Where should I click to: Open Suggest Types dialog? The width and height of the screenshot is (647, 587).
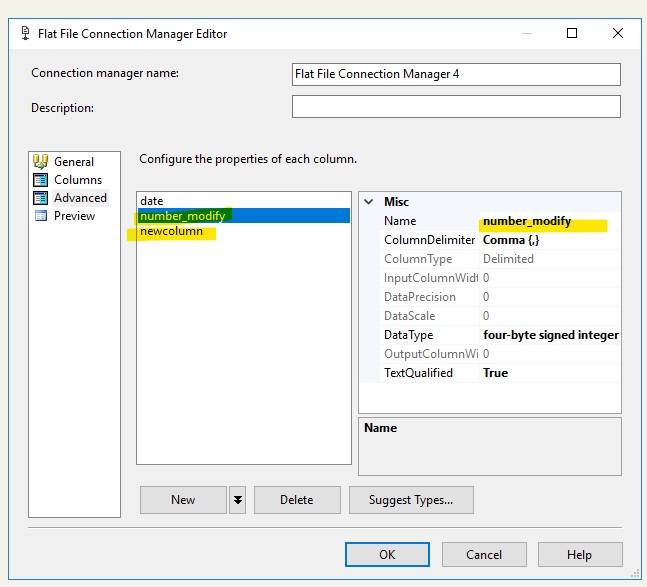click(x=411, y=500)
